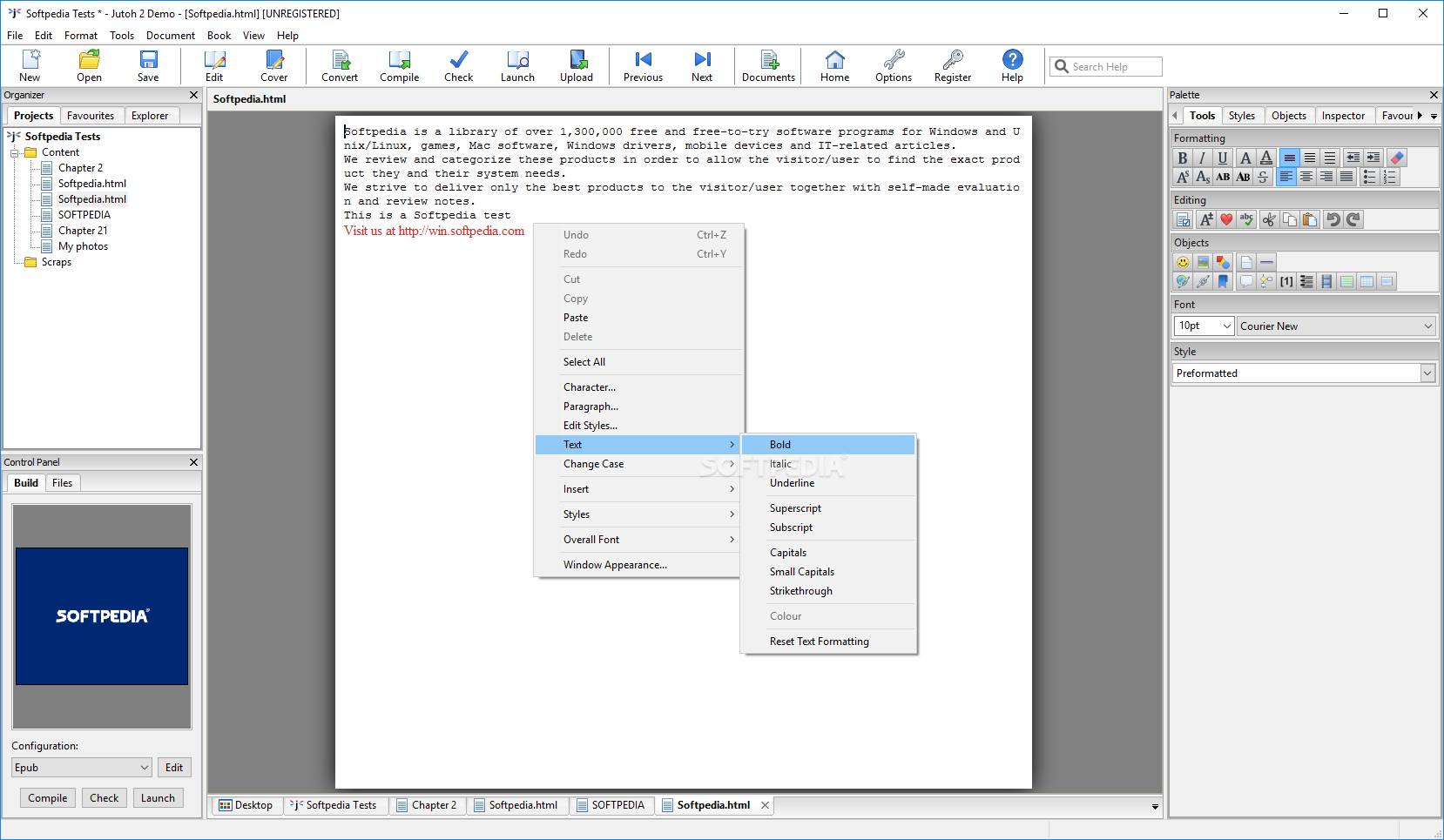This screenshot has width=1444, height=840.
Task: Toggle center alignment in Formatting palette
Action: (1306, 177)
